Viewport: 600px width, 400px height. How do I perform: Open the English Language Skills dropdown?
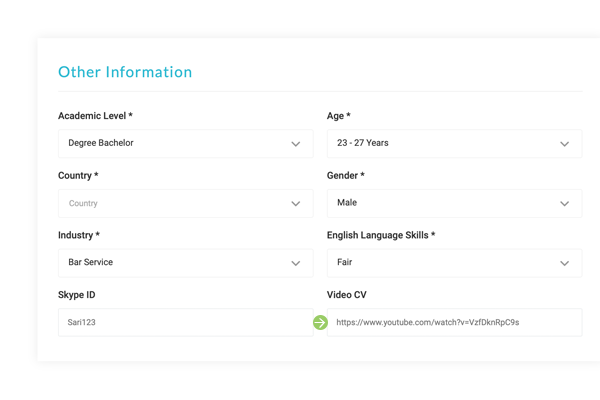[455, 263]
